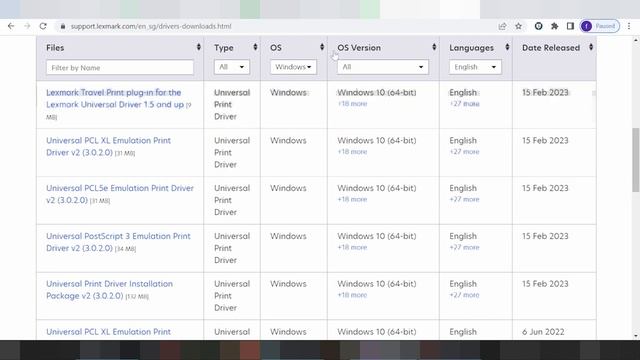Open Universal PCL XL Emulation v2 (3.0.2.0) link
This screenshot has height=360, width=640.
tap(109, 146)
